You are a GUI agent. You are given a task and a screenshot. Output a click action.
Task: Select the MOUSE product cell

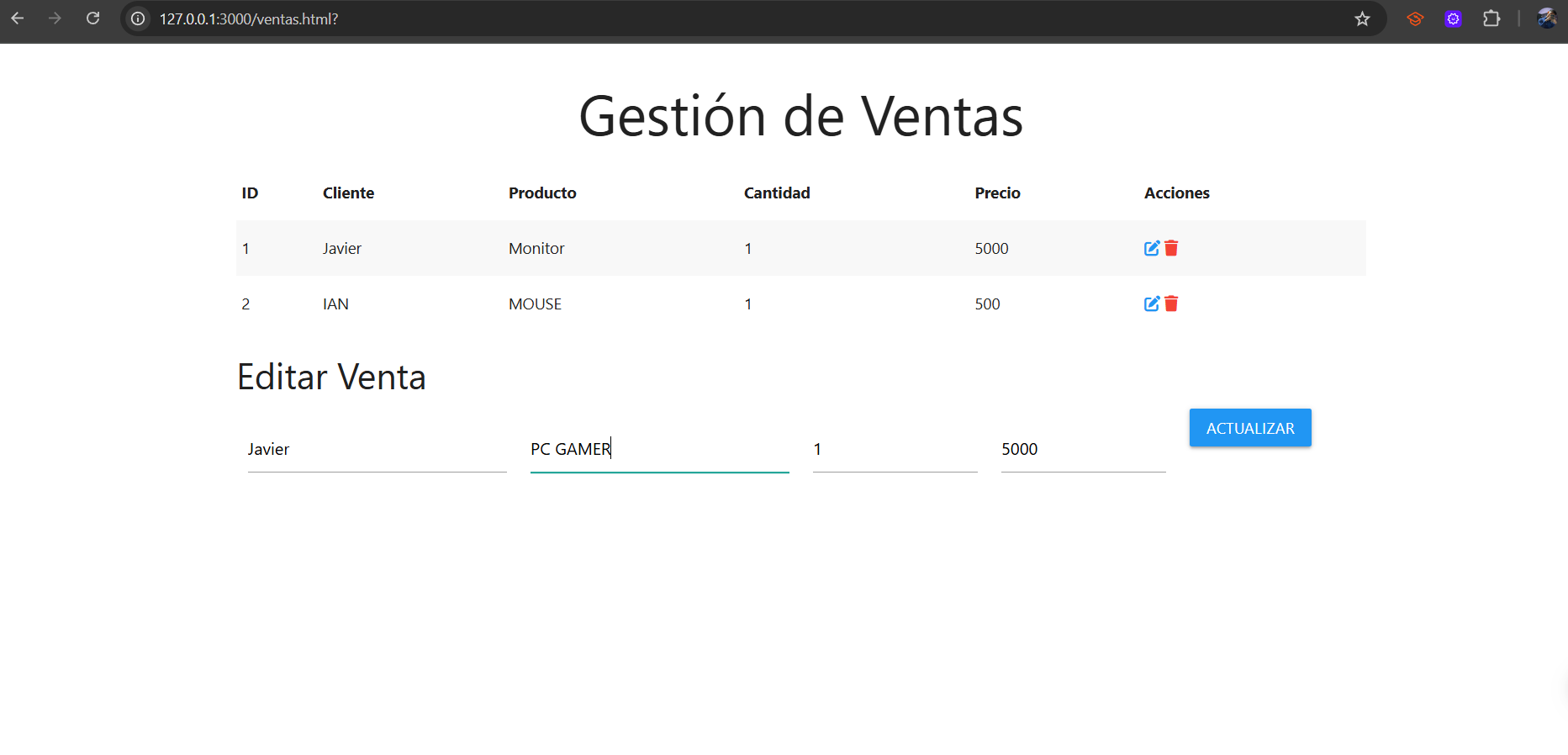535,304
